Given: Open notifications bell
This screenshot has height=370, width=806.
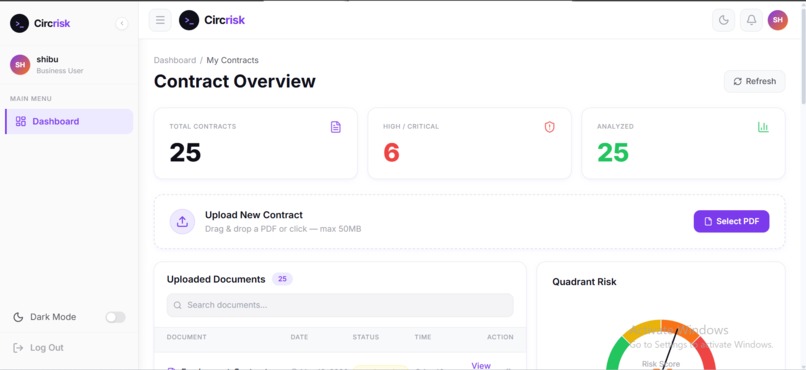Looking at the screenshot, I should (751, 20).
